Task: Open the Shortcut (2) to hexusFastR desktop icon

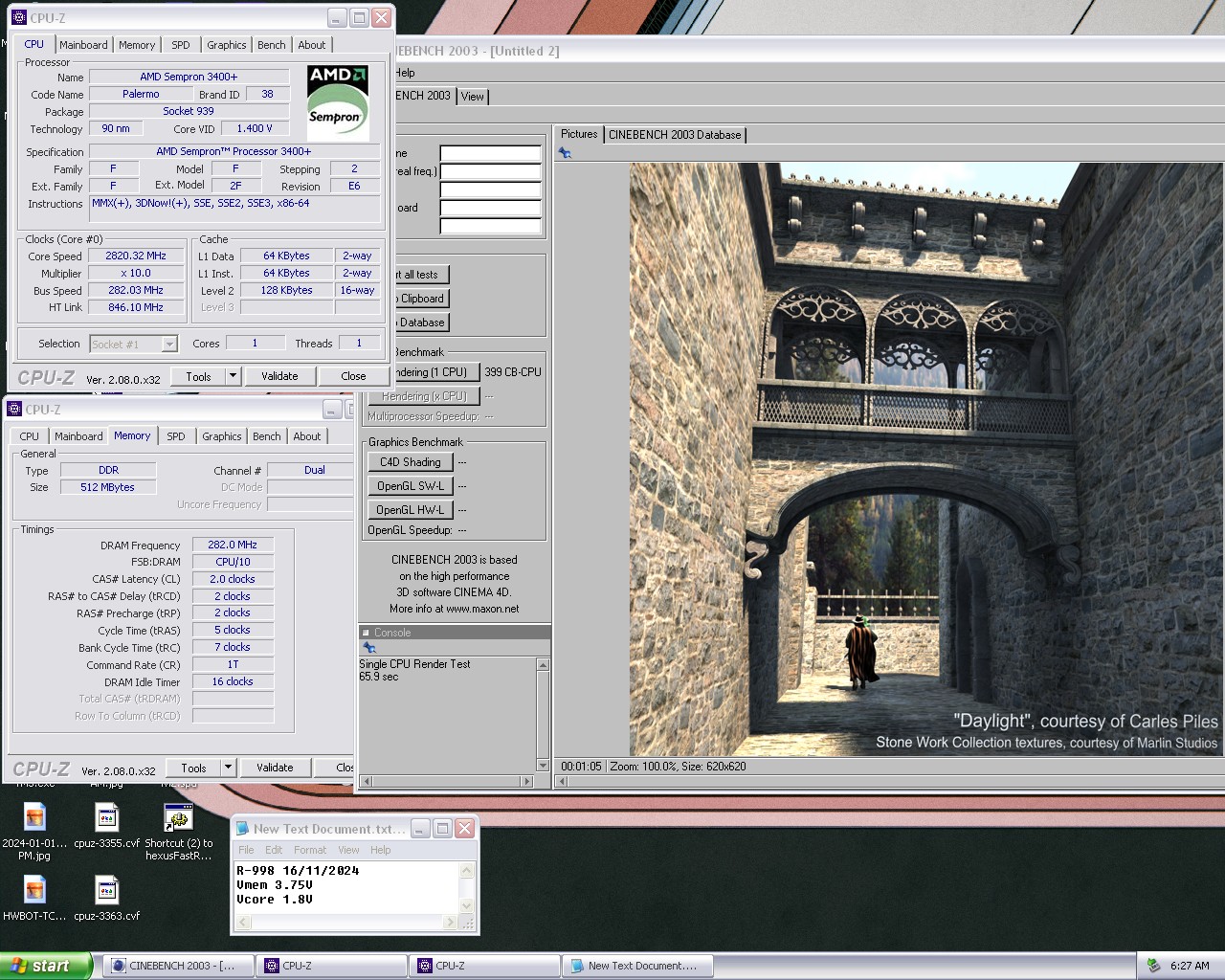Action: coord(179,832)
